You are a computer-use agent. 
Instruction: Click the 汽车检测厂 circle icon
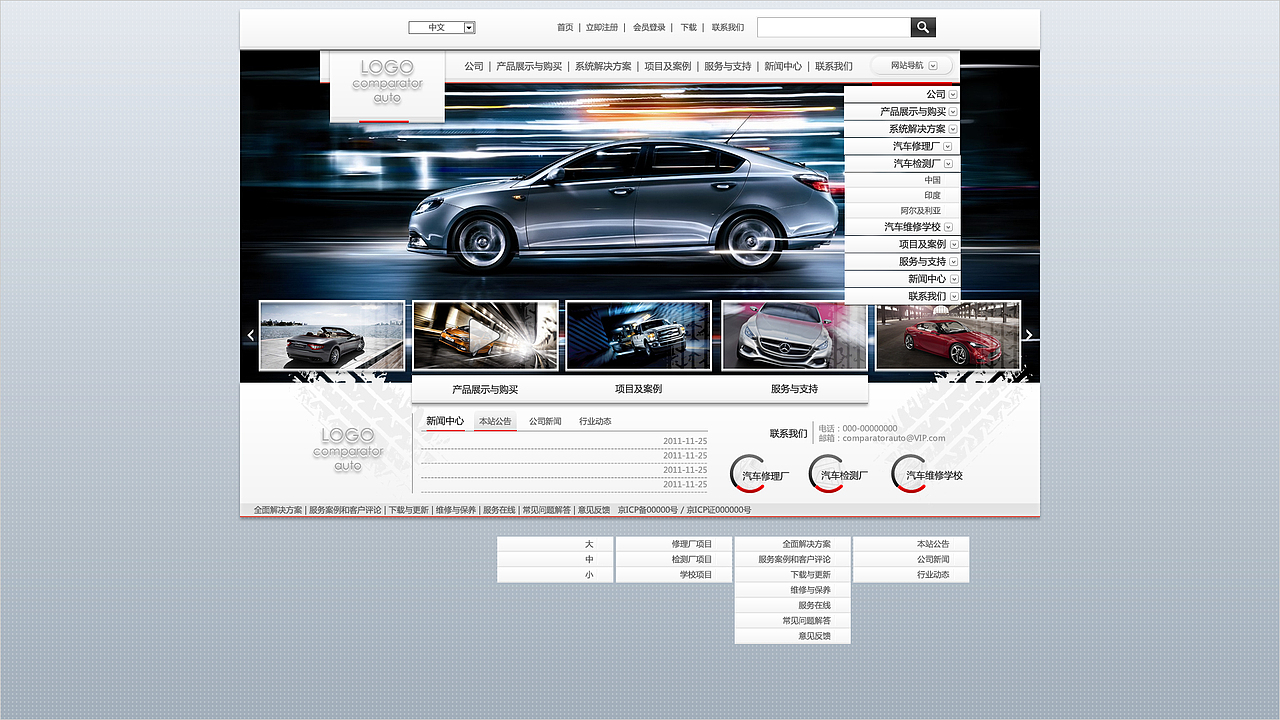click(839, 475)
